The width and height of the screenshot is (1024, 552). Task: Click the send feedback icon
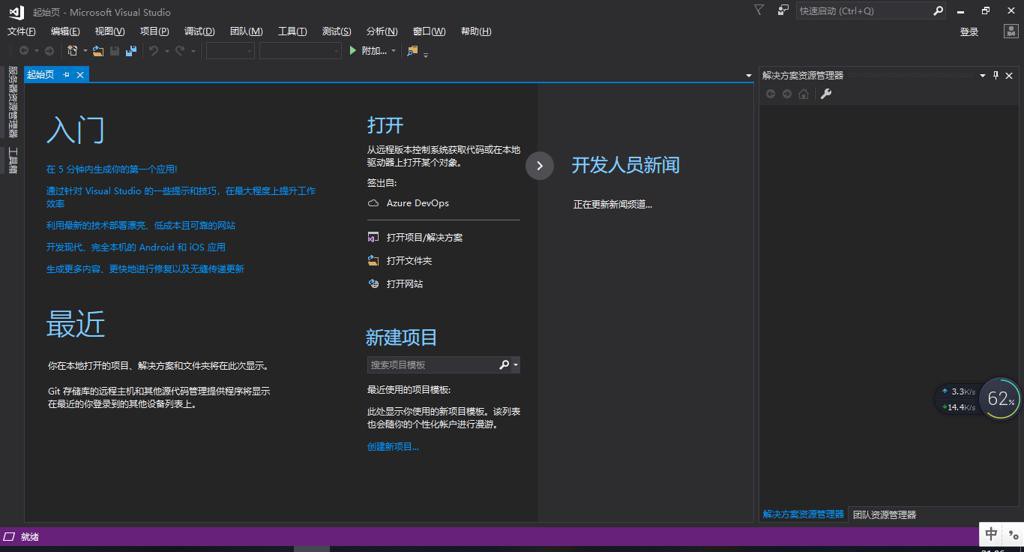pos(783,10)
